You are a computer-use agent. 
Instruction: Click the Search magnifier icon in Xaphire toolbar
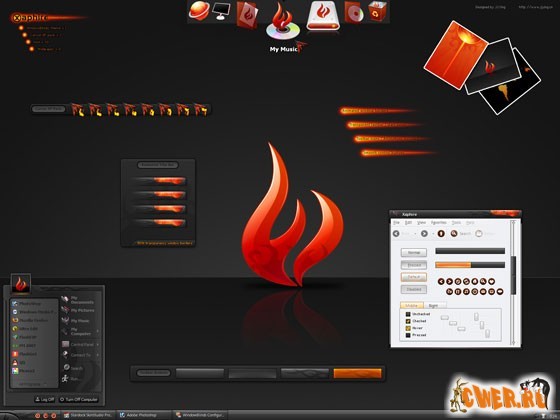454,234
